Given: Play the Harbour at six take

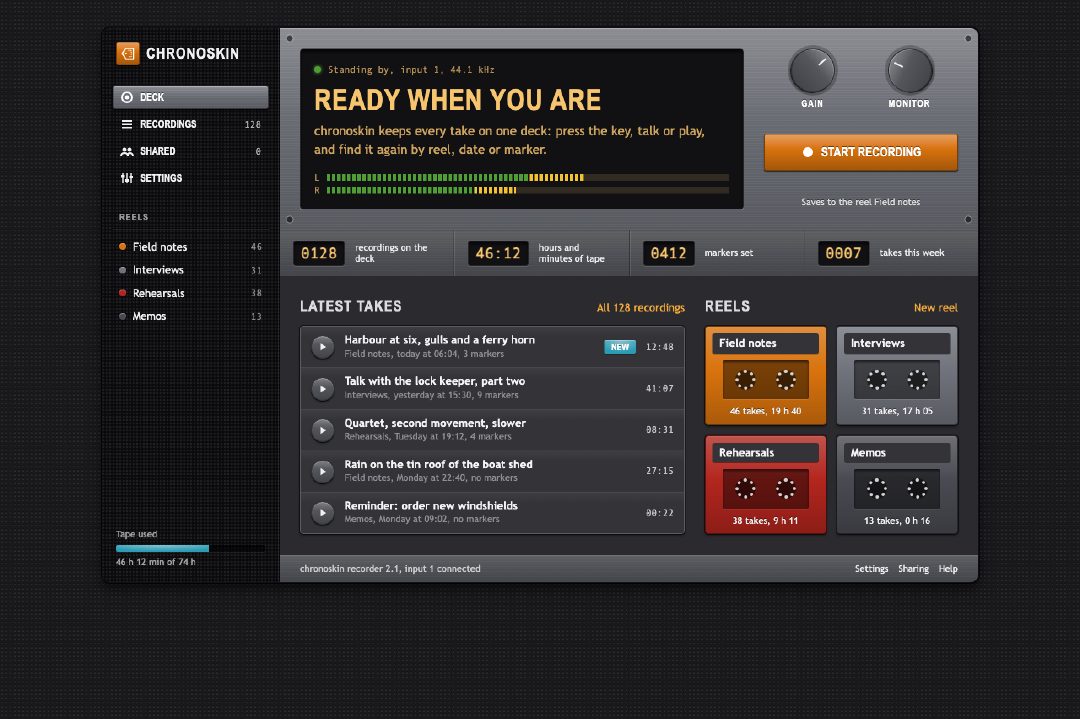Looking at the screenshot, I should click(x=322, y=347).
